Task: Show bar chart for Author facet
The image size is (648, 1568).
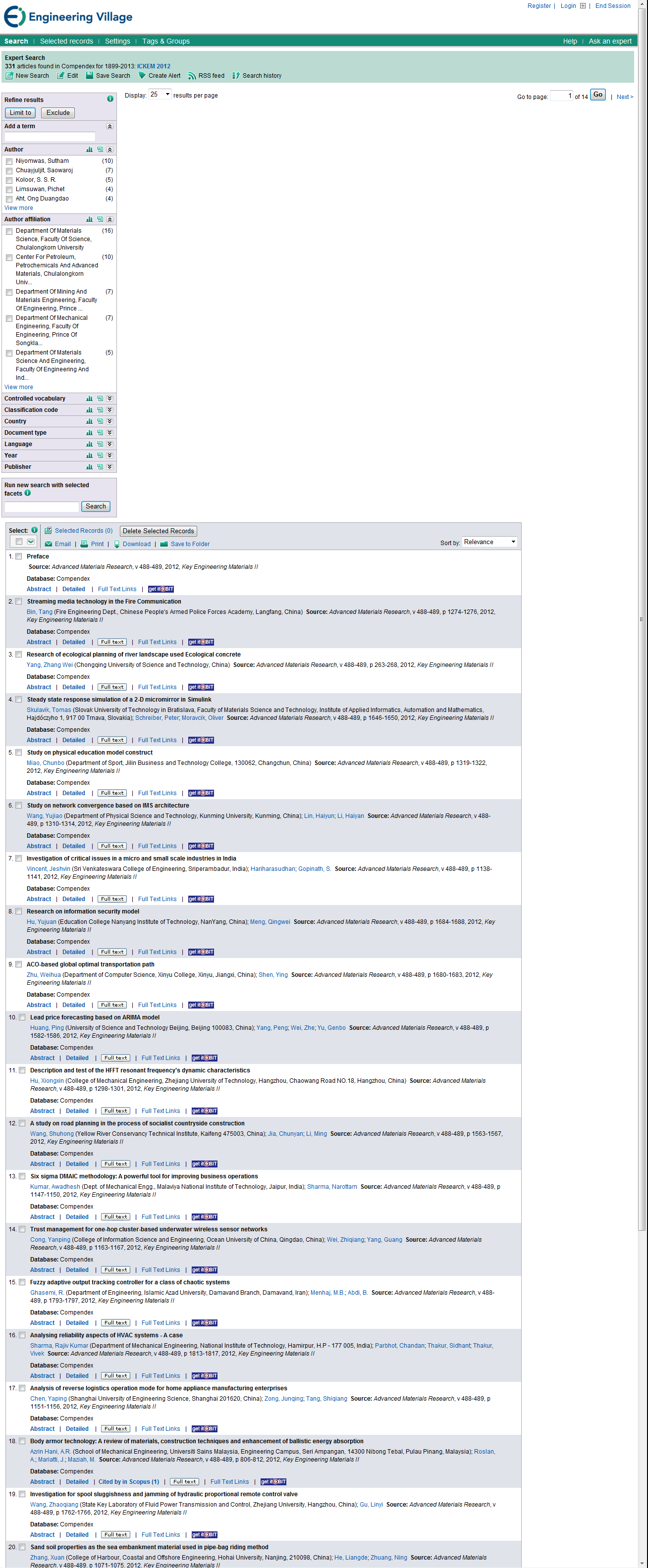Action: click(x=90, y=150)
